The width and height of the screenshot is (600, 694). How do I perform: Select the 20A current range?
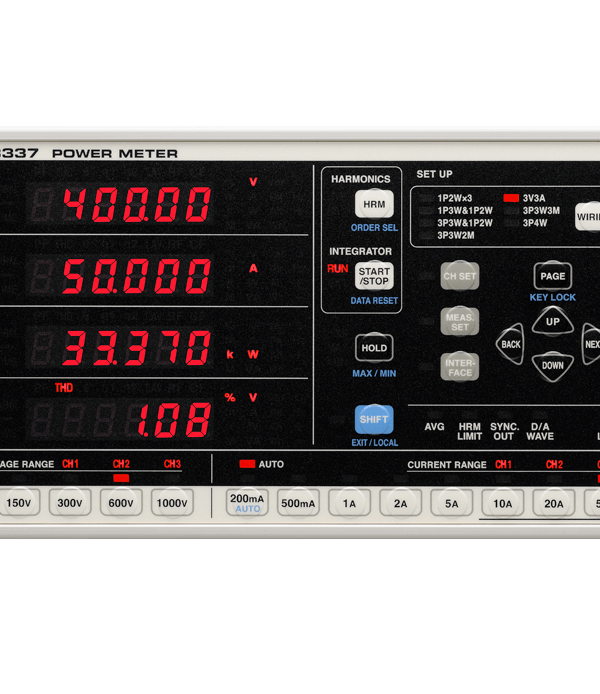point(554,503)
